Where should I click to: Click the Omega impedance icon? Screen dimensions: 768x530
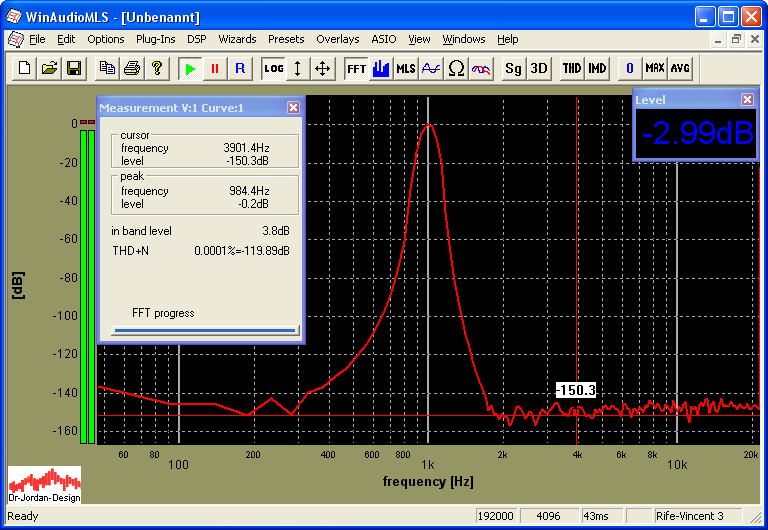tap(456, 68)
